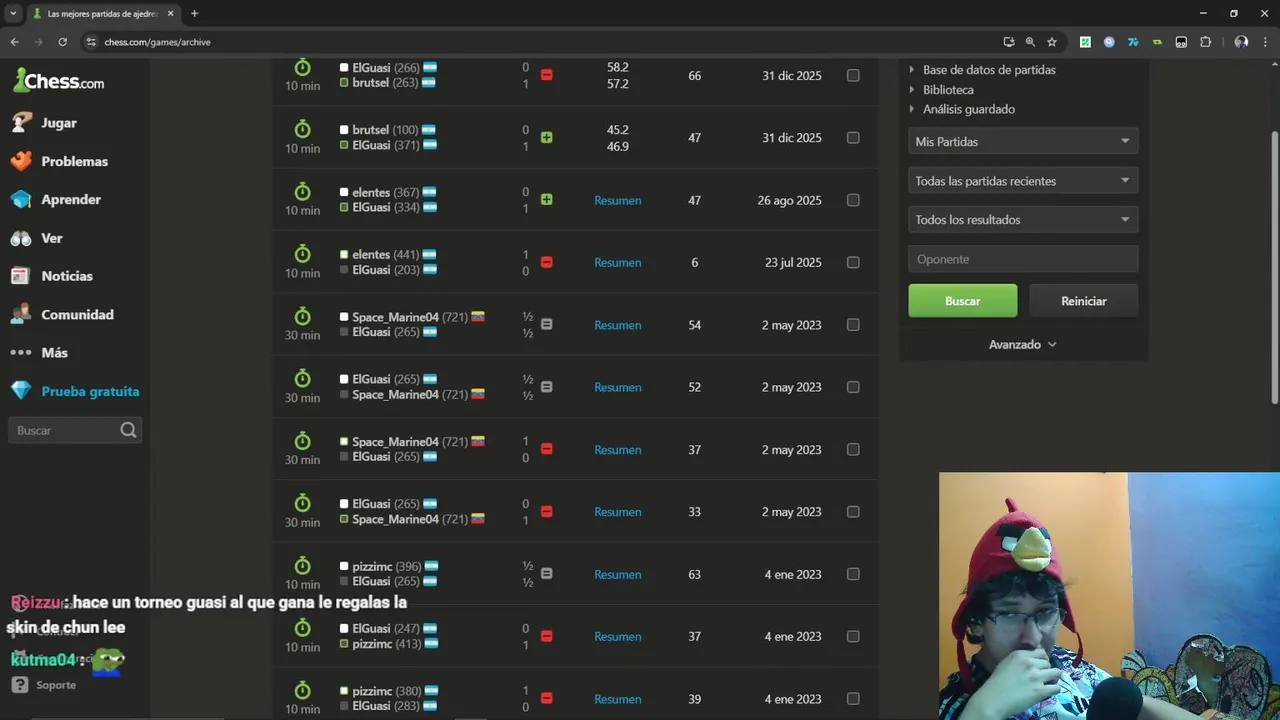Click the Oponente input field

pos(1023,259)
